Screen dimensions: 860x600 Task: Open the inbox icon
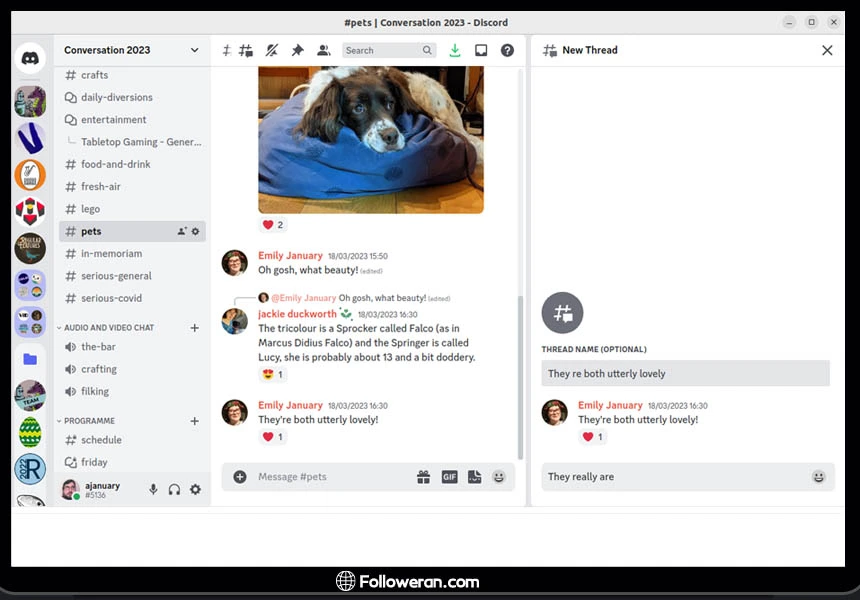click(x=481, y=50)
